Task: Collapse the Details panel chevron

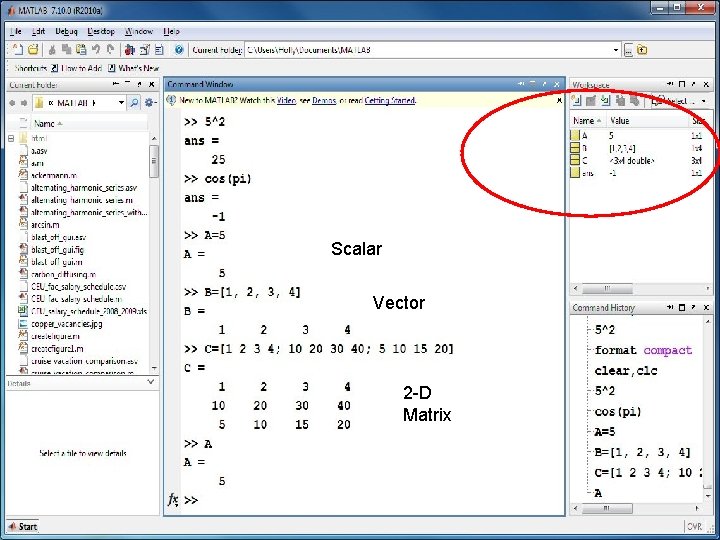Action: click(150, 382)
